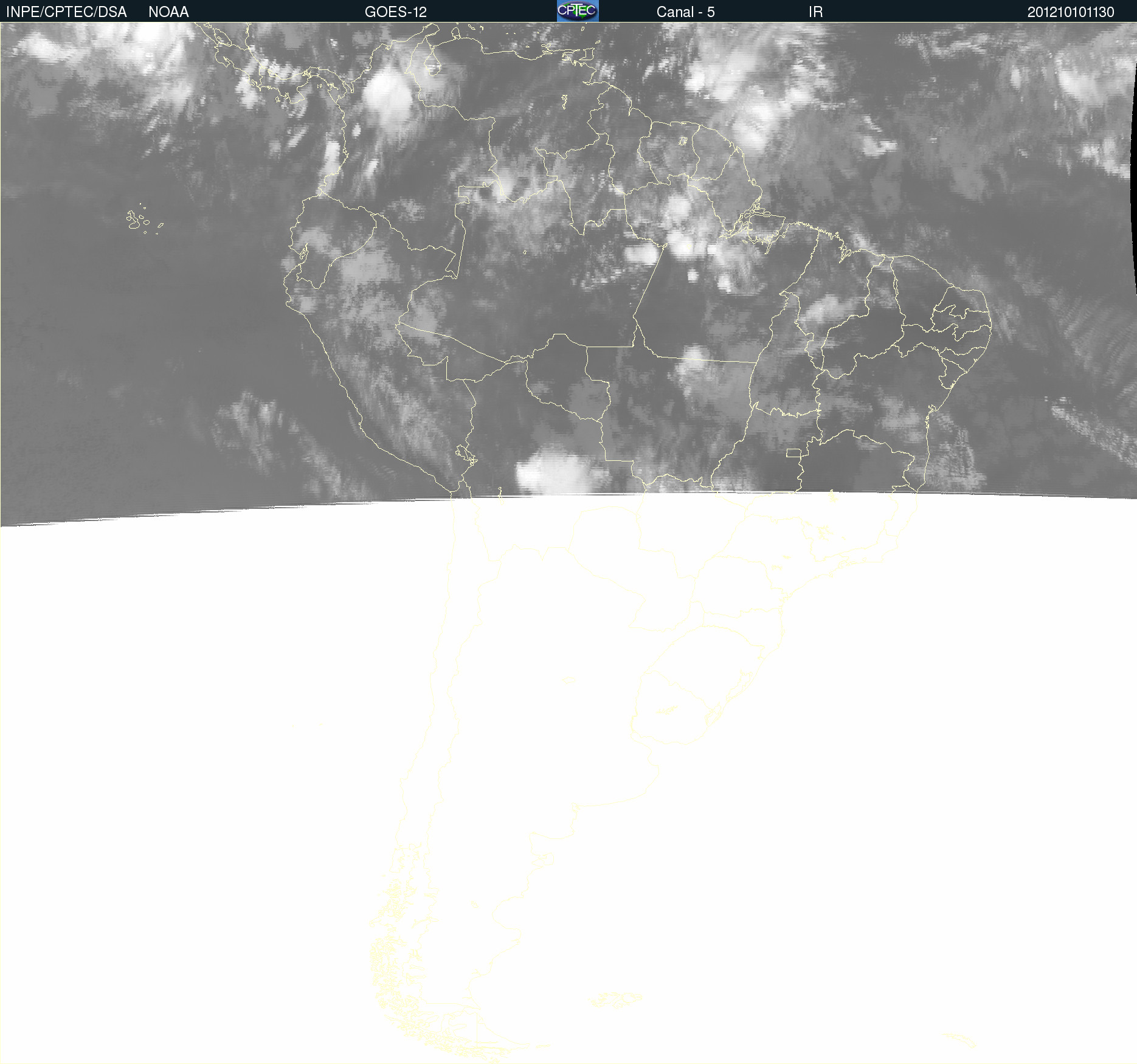The image size is (1137, 1064).
Task: Click the GOES-12 satellite label
Action: (x=396, y=12)
